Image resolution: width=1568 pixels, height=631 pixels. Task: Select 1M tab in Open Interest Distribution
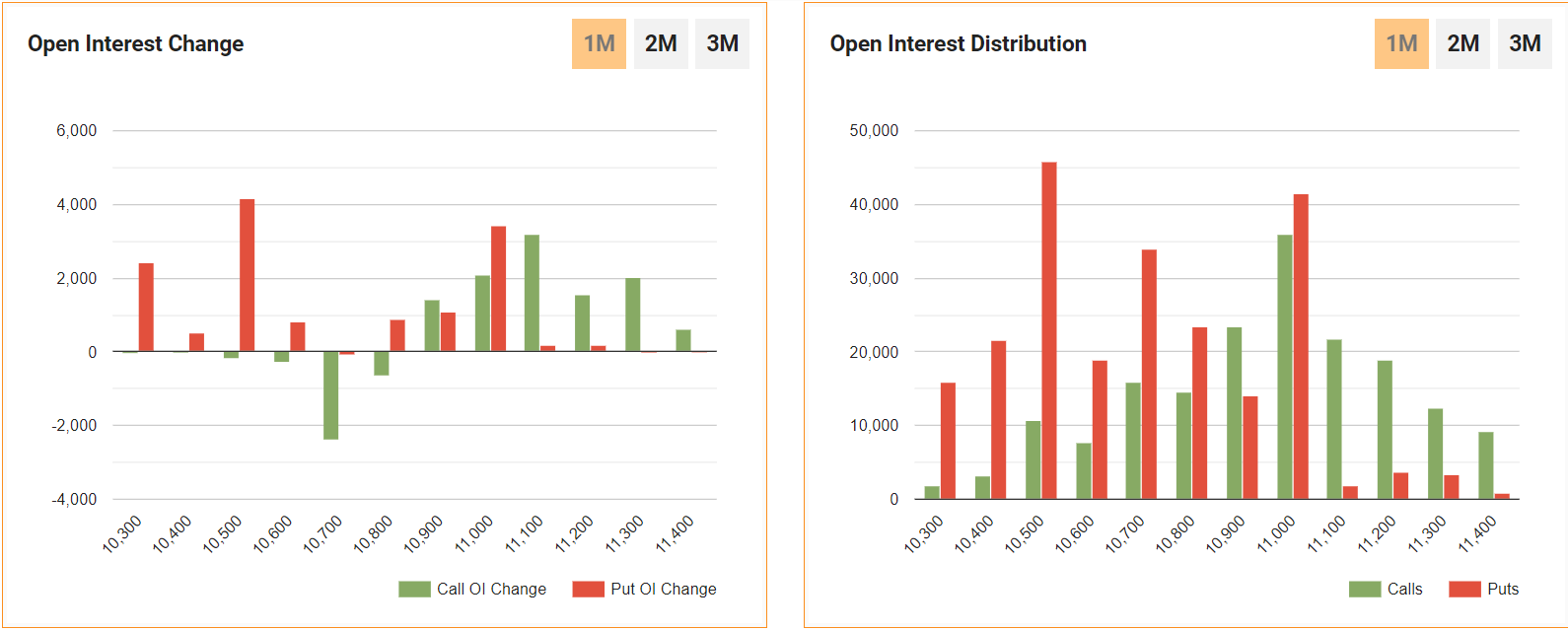pos(1401,44)
